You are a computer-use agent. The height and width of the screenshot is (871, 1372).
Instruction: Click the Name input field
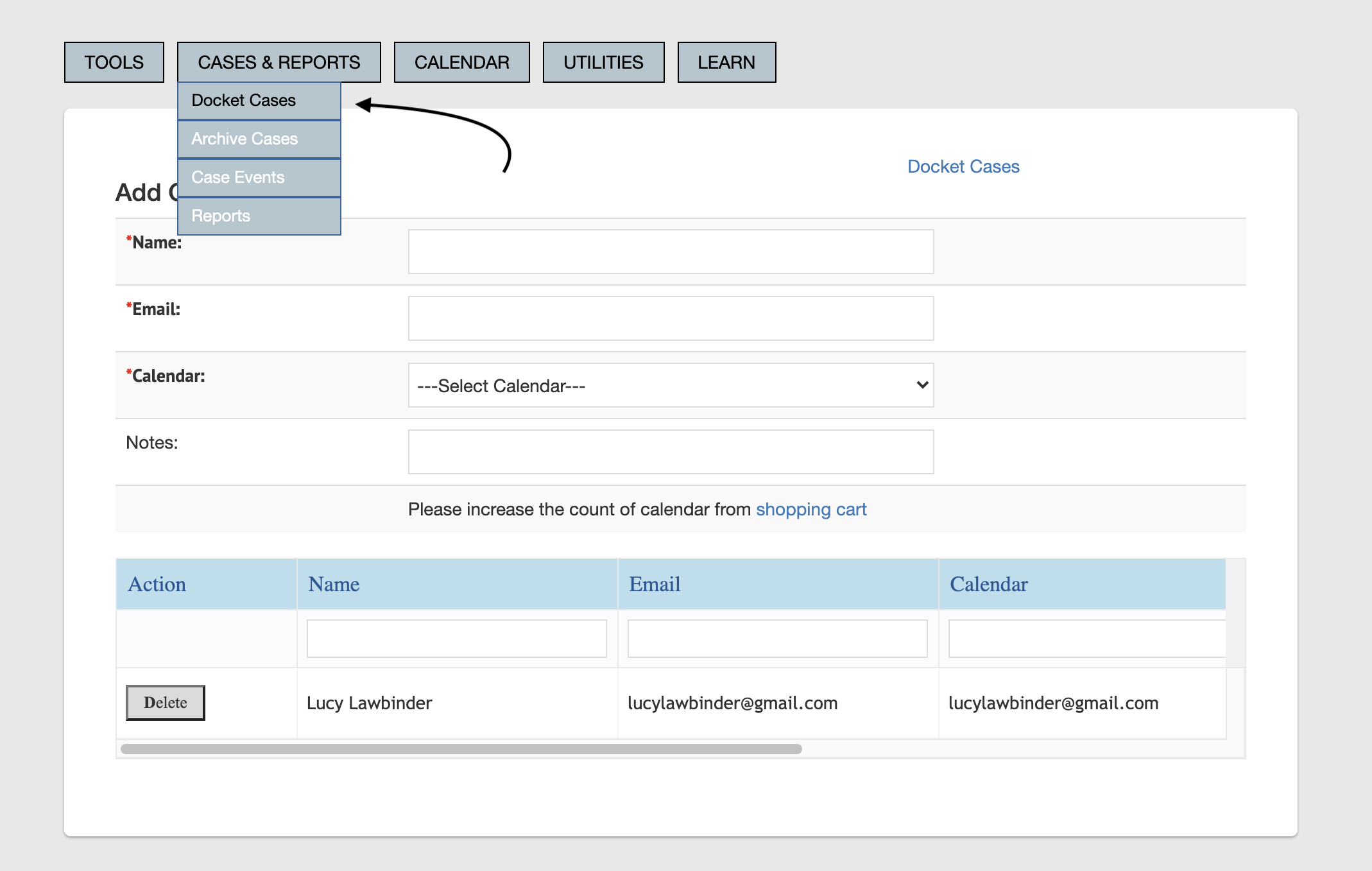click(670, 251)
